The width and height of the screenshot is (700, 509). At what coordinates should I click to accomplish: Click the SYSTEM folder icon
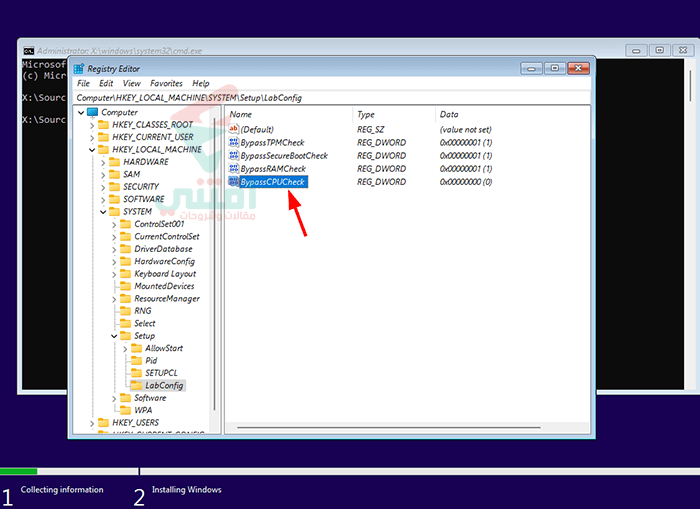coord(115,212)
